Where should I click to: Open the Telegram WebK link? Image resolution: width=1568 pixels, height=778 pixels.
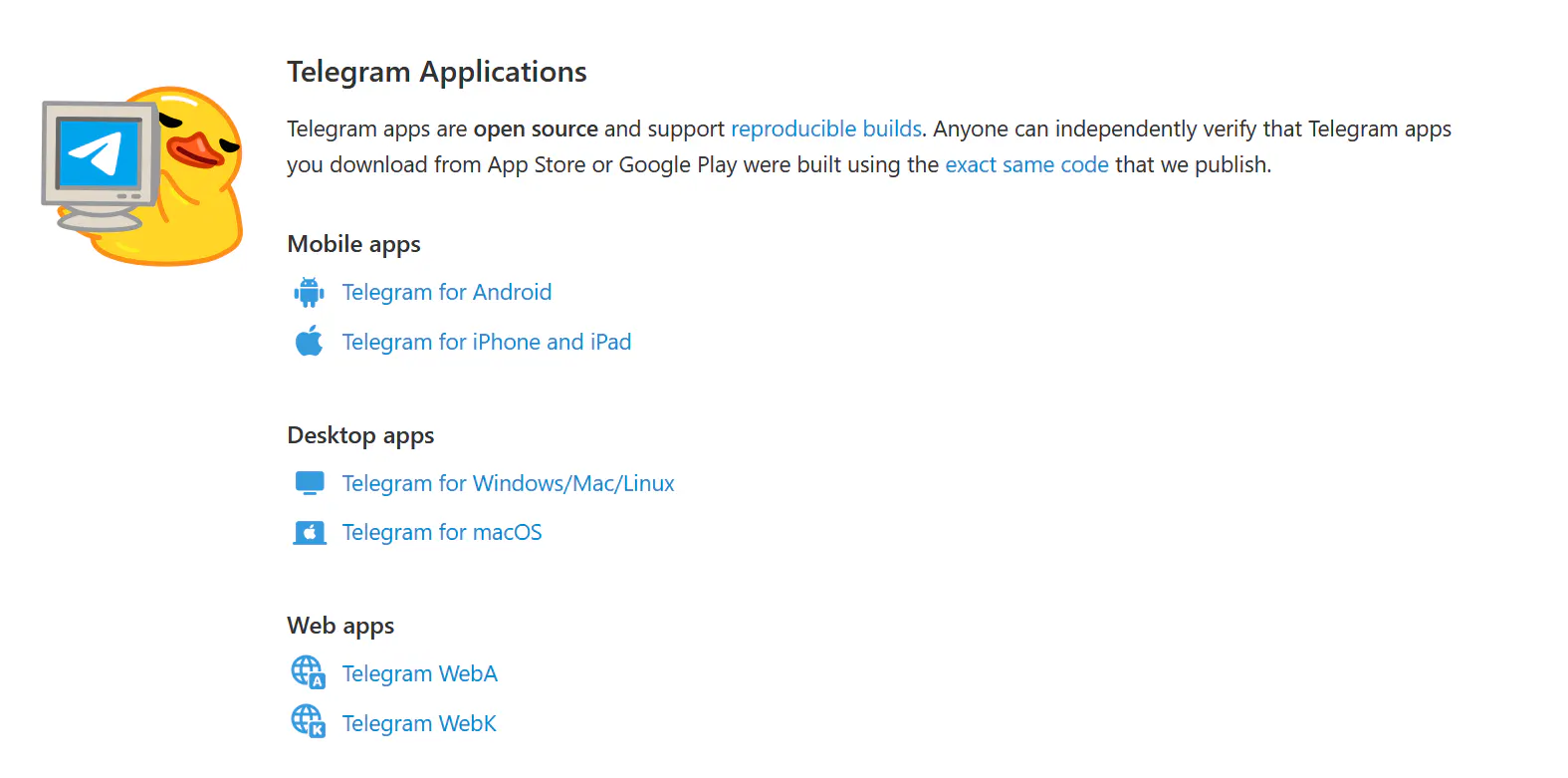(419, 723)
